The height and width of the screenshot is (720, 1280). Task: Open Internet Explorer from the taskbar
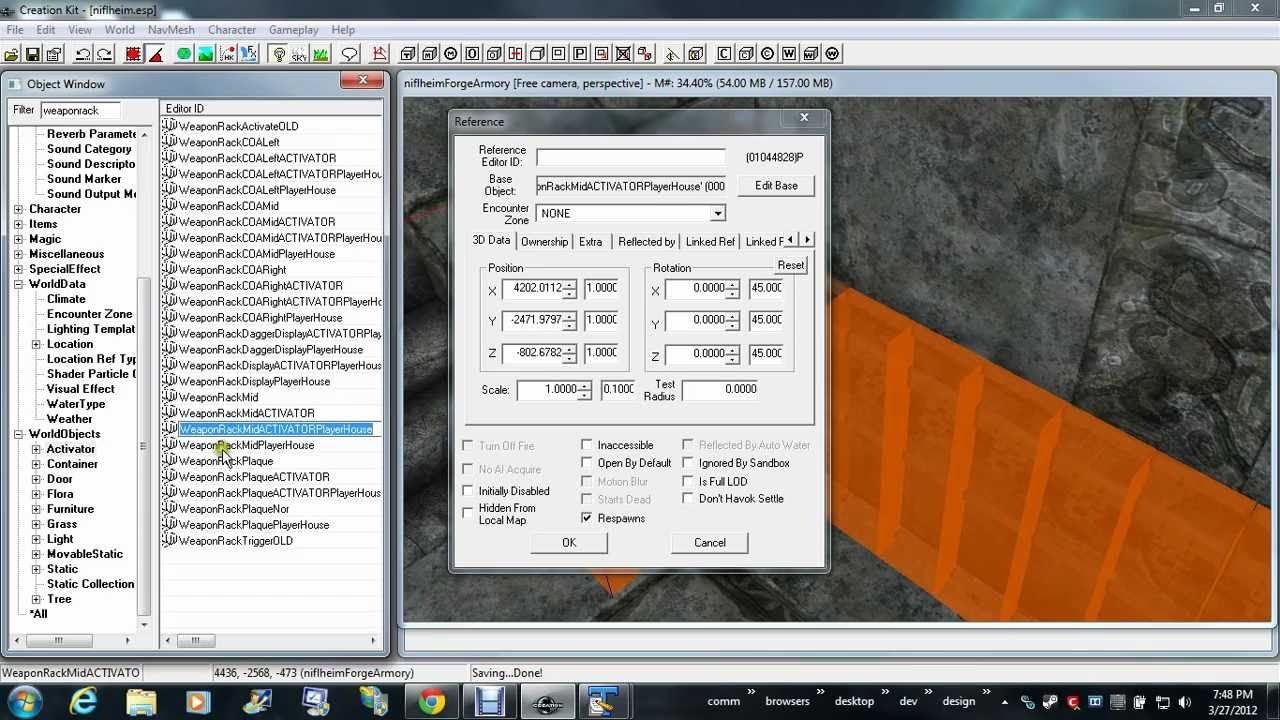click(x=83, y=701)
